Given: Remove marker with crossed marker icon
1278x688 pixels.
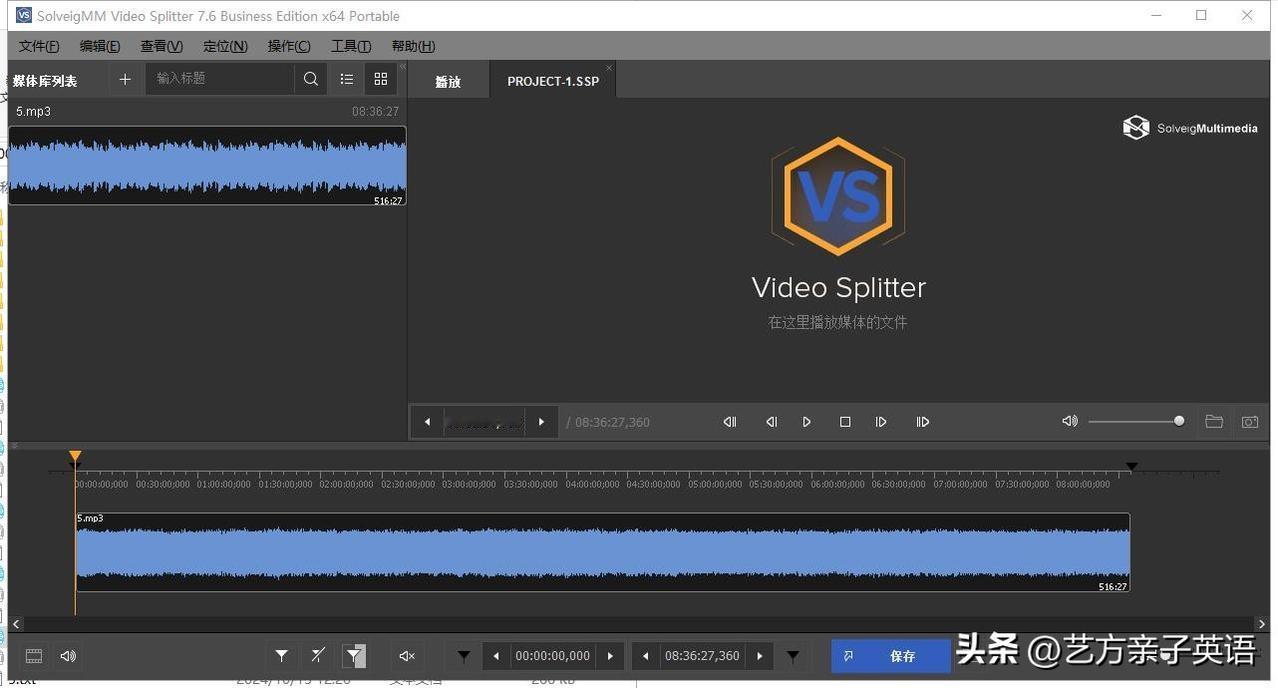Looking at the screenshot, I should pyautogui.click(x=318, y=656).
